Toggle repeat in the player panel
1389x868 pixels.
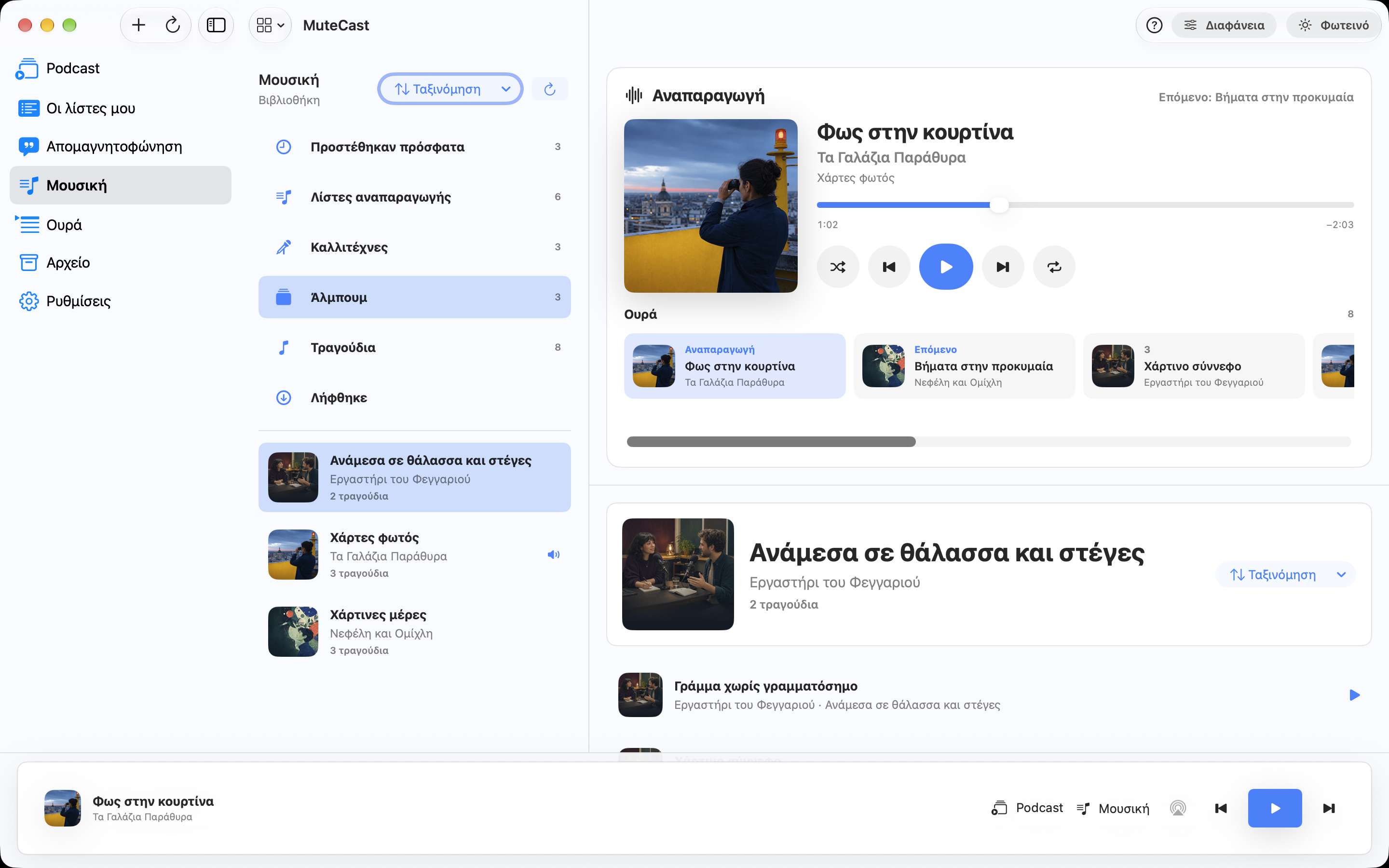pyautogui.click(x=1054, y=267)
